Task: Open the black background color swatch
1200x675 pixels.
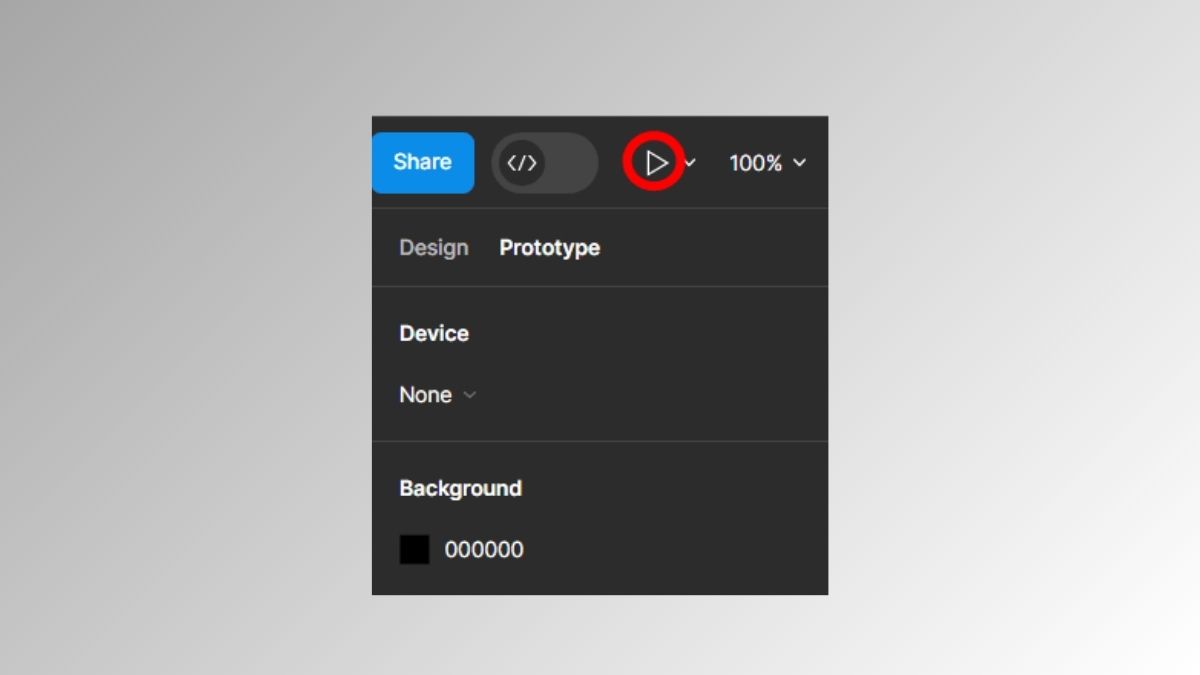Action: (x=415, y=550)
